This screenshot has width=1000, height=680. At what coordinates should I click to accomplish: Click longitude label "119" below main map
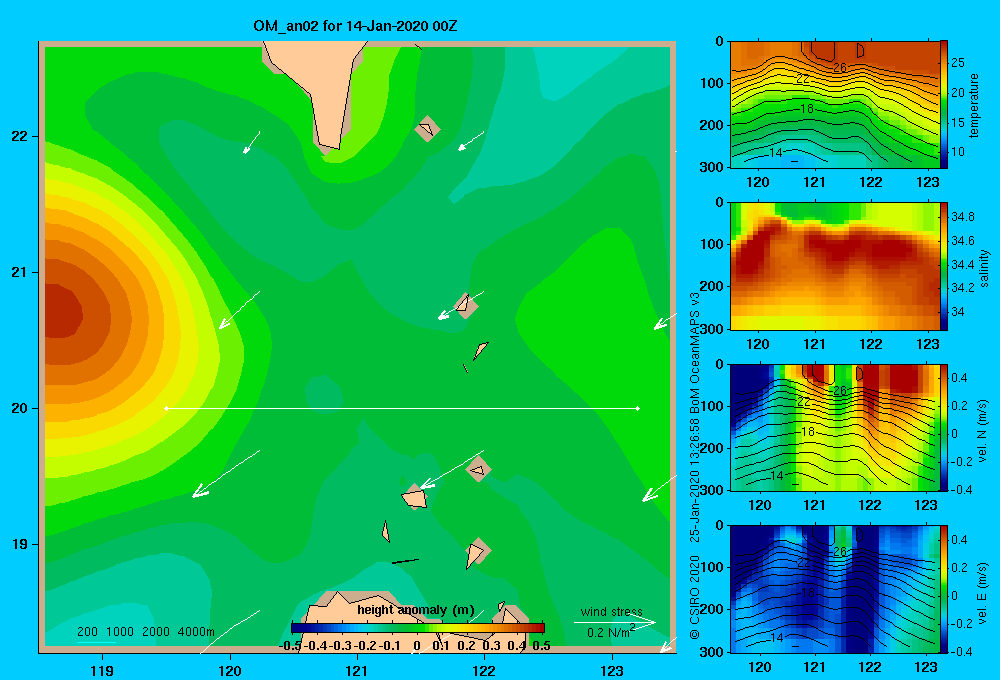(x=102, y=670)
